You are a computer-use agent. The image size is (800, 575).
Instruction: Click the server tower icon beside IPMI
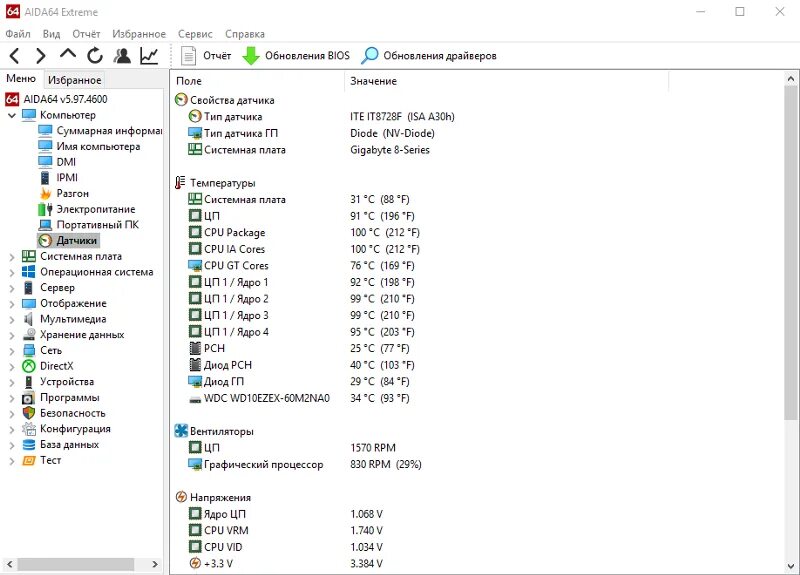pos(45,178)
